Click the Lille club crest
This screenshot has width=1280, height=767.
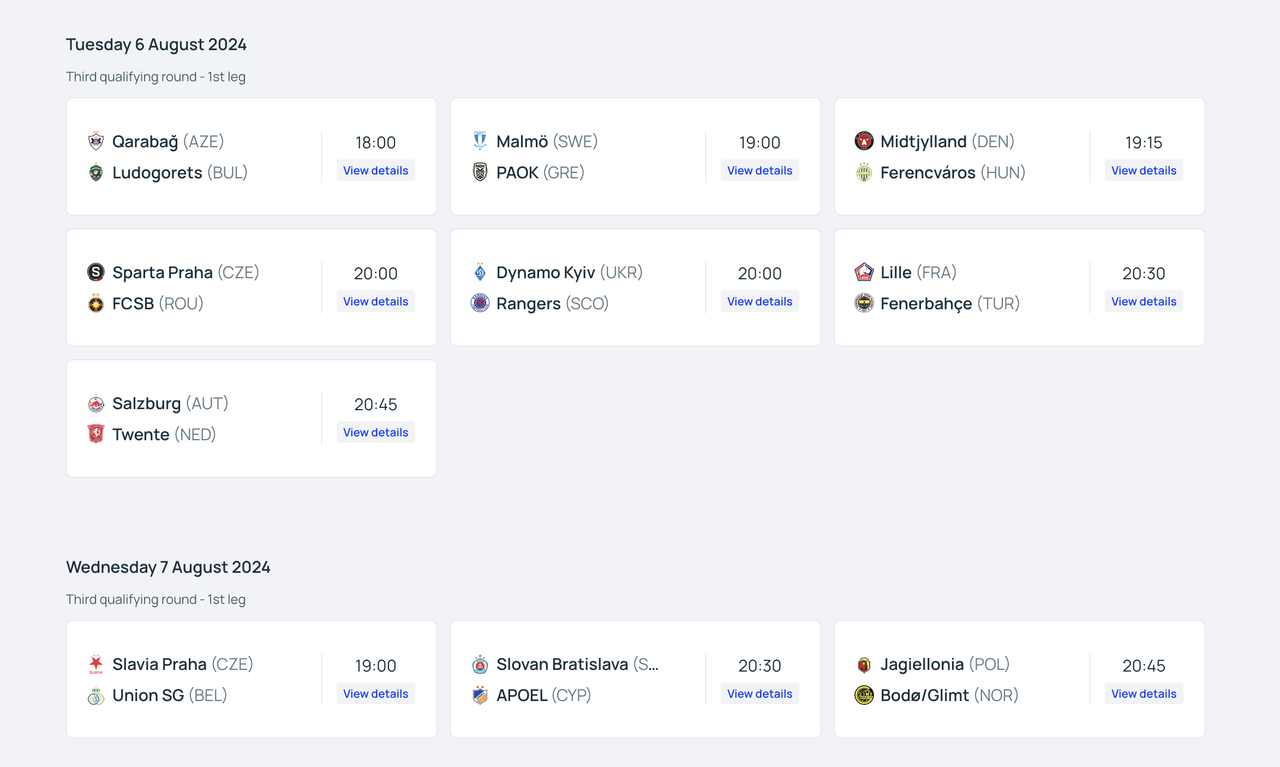point(864,272)
